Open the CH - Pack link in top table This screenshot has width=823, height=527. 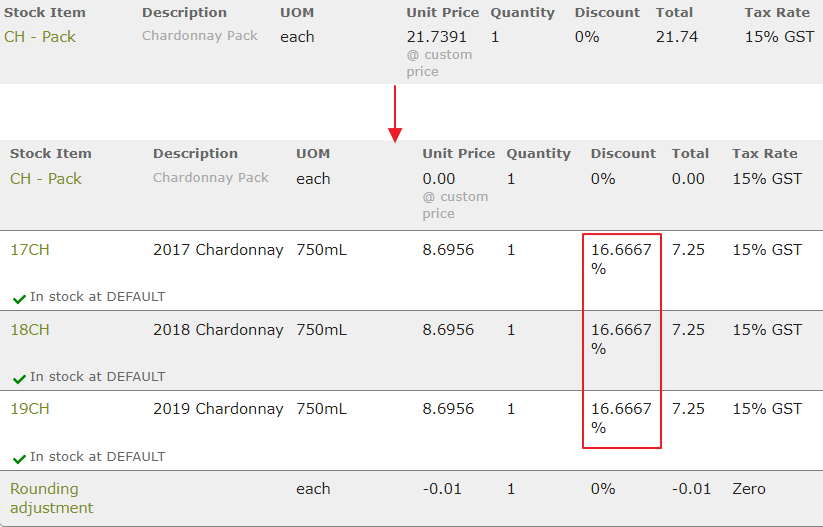[x=40, y=37]
